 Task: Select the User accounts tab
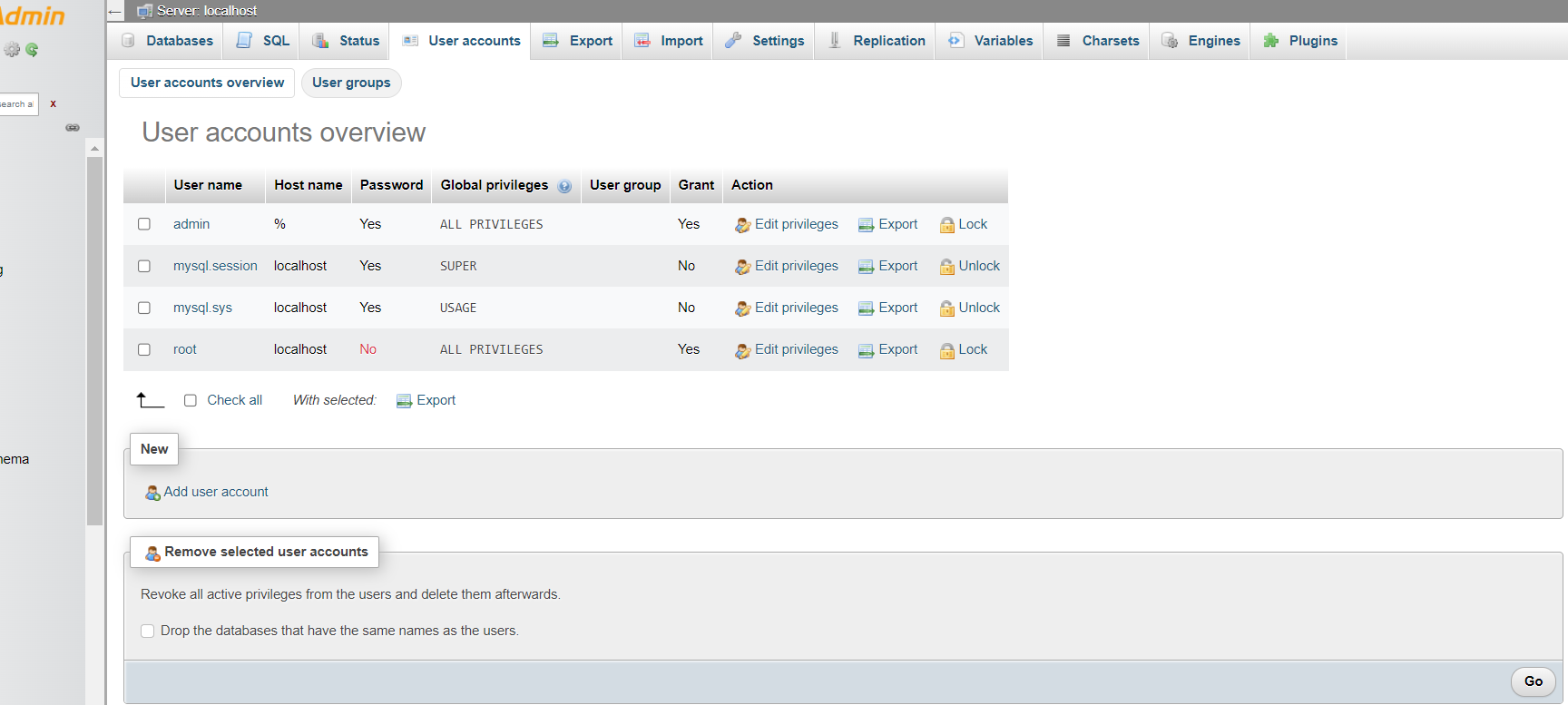461,41
